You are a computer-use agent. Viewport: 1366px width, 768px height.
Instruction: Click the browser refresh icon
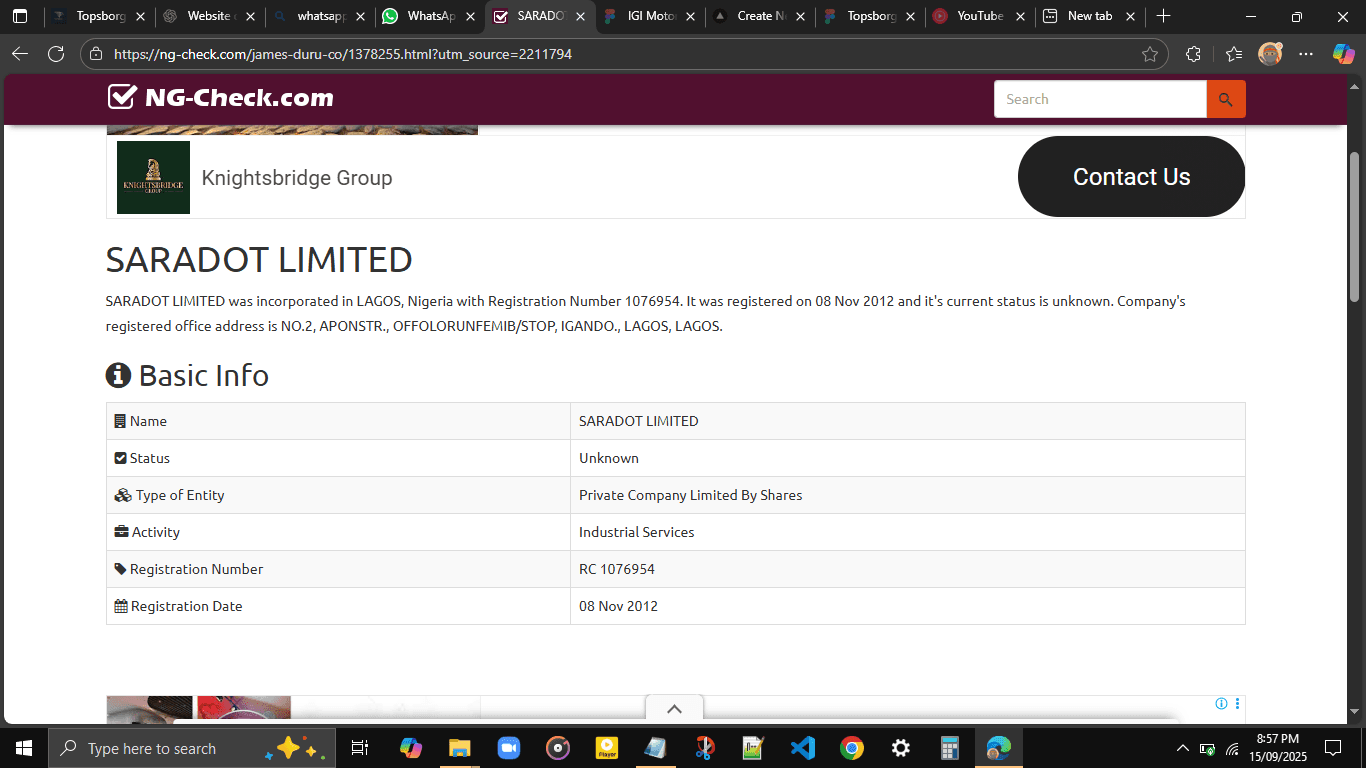tap(56, 54)
